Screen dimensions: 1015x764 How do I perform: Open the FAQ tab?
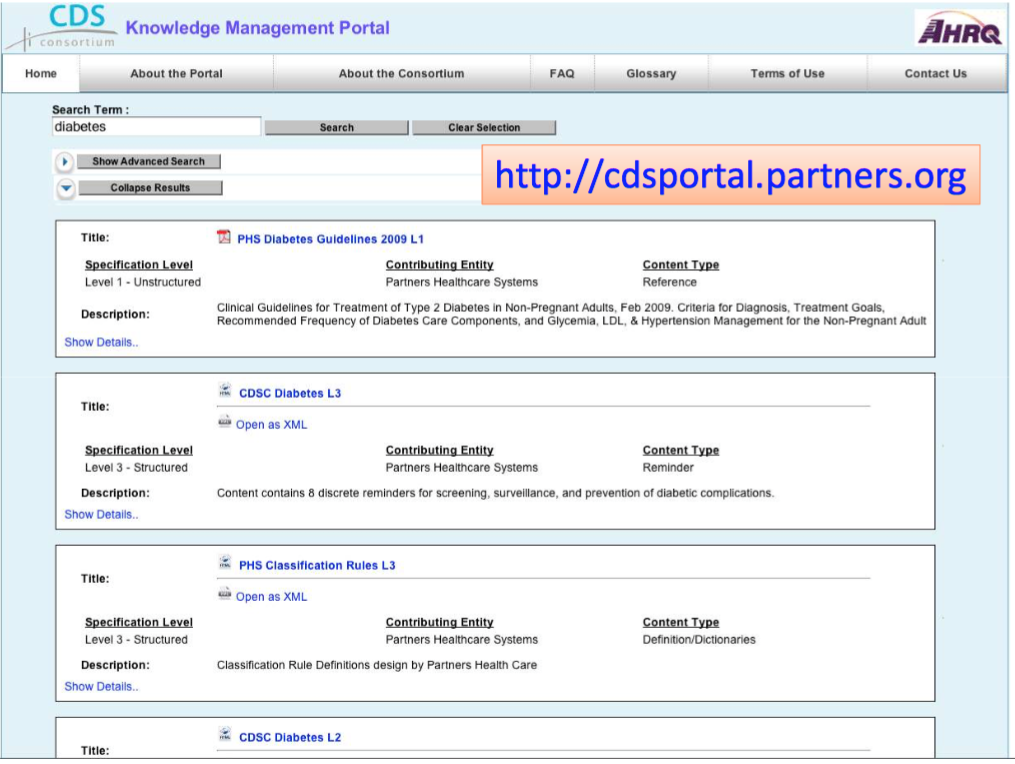click(562, 74)
